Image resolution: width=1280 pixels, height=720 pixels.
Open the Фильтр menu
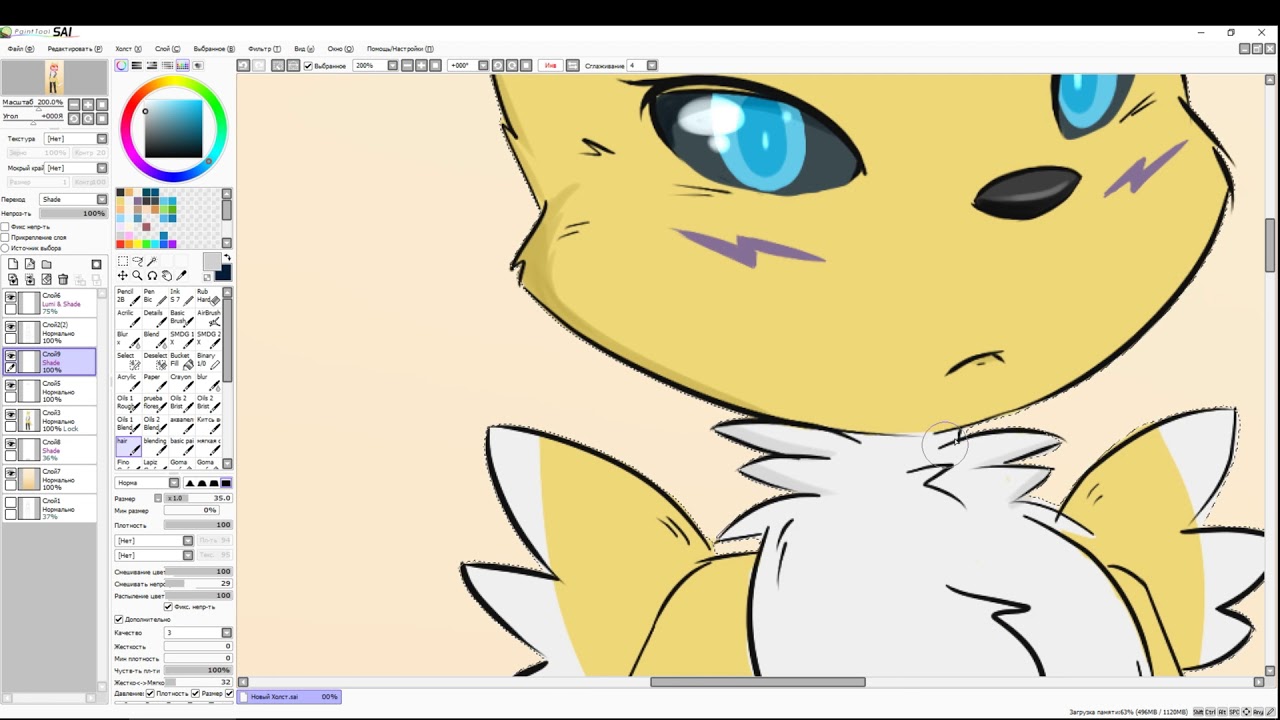tap(263, 49)
